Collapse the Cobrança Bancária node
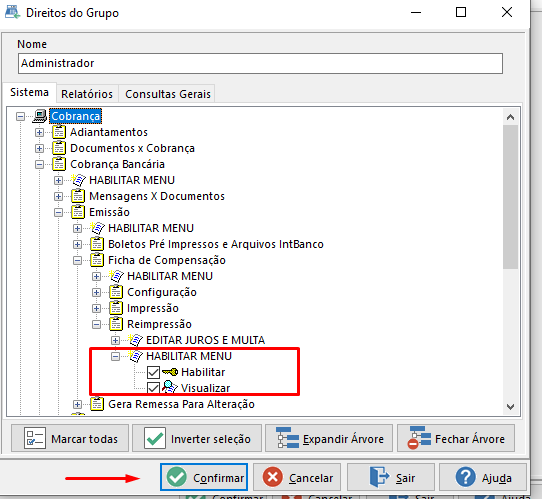The image size is (542, 499). click(39, 164)
